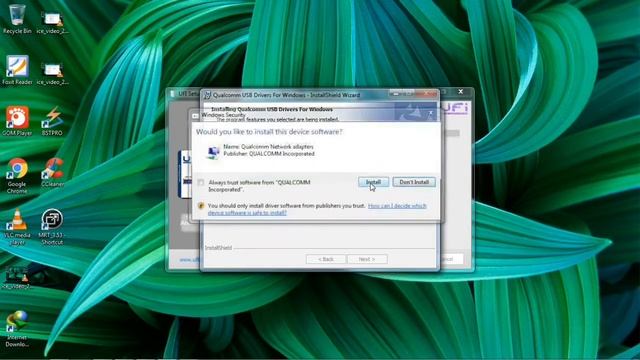
Task: Click the UFI Setup title bar icon
Action: (173, 94)
